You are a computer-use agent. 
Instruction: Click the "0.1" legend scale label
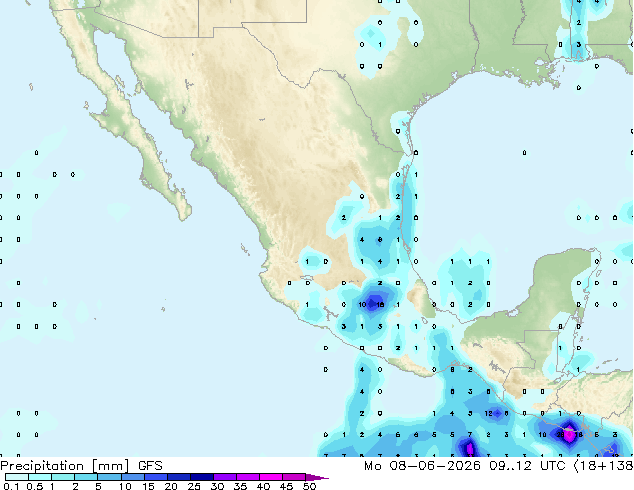pyautogui.click(x=11, y=486)
